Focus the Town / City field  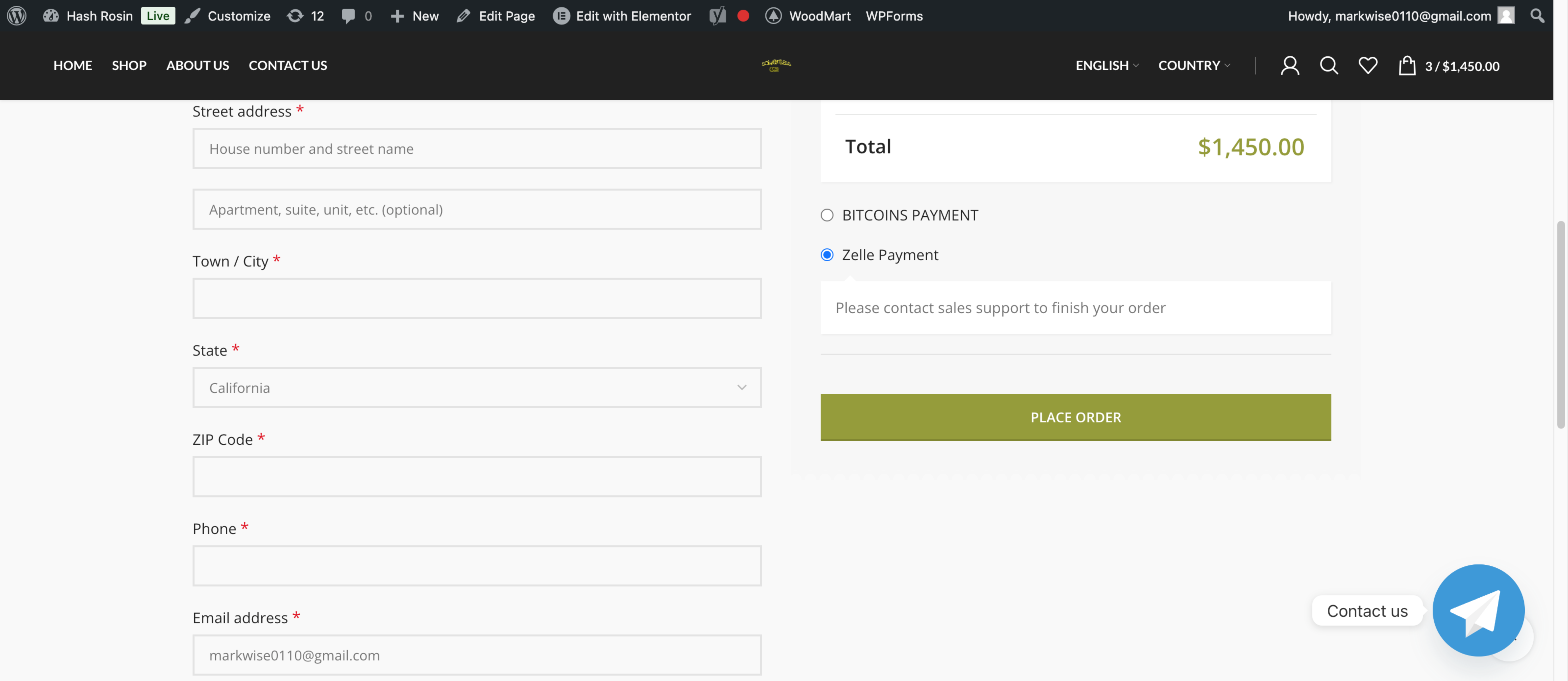click(x=477, y=298)
